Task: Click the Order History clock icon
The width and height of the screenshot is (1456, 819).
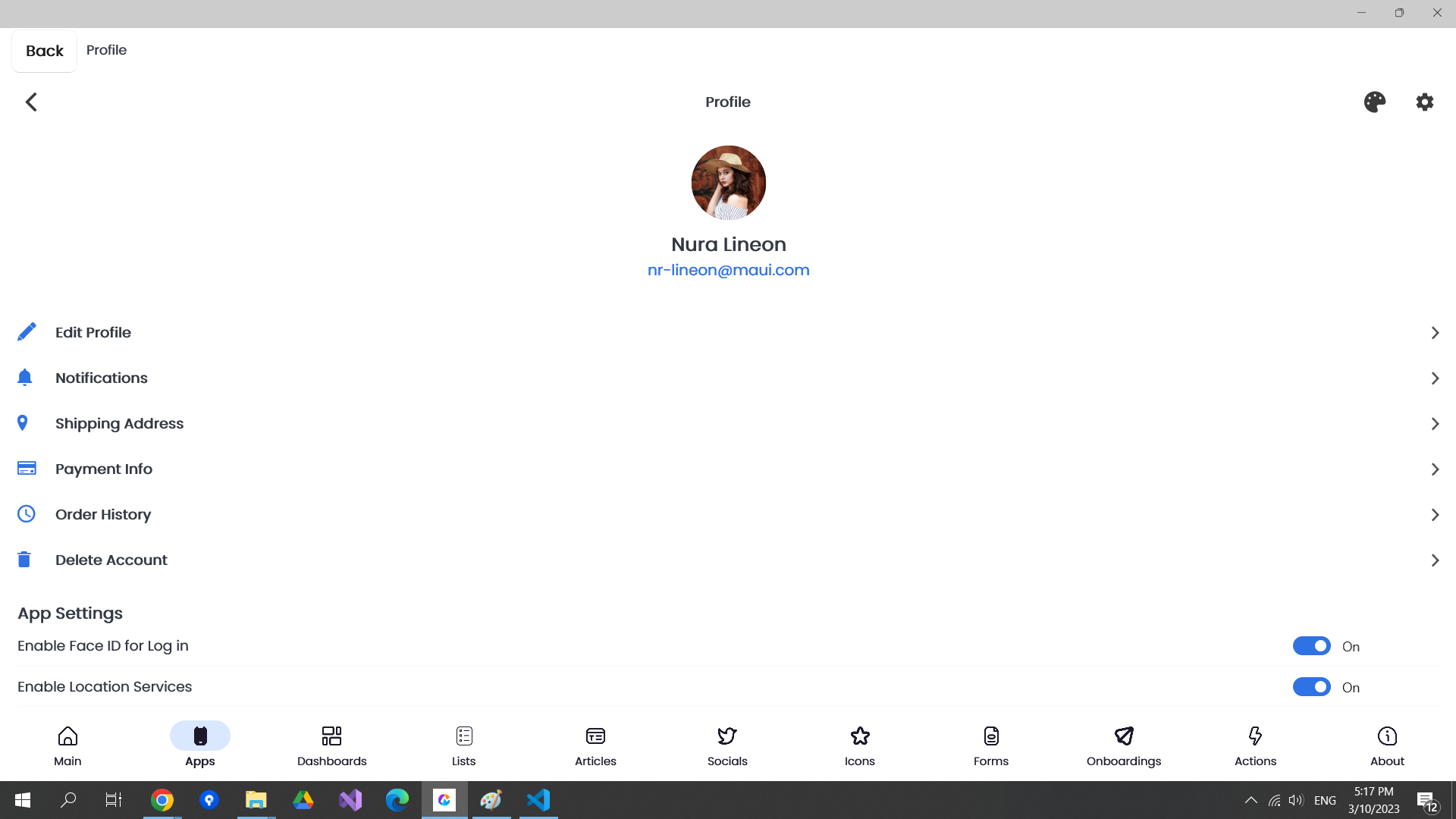Action: point(27,514)
